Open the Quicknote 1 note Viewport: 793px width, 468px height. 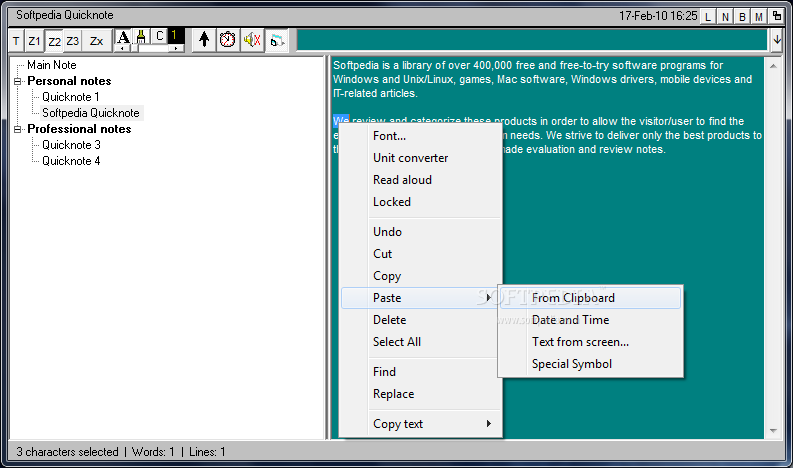click(x=70, y=97)
